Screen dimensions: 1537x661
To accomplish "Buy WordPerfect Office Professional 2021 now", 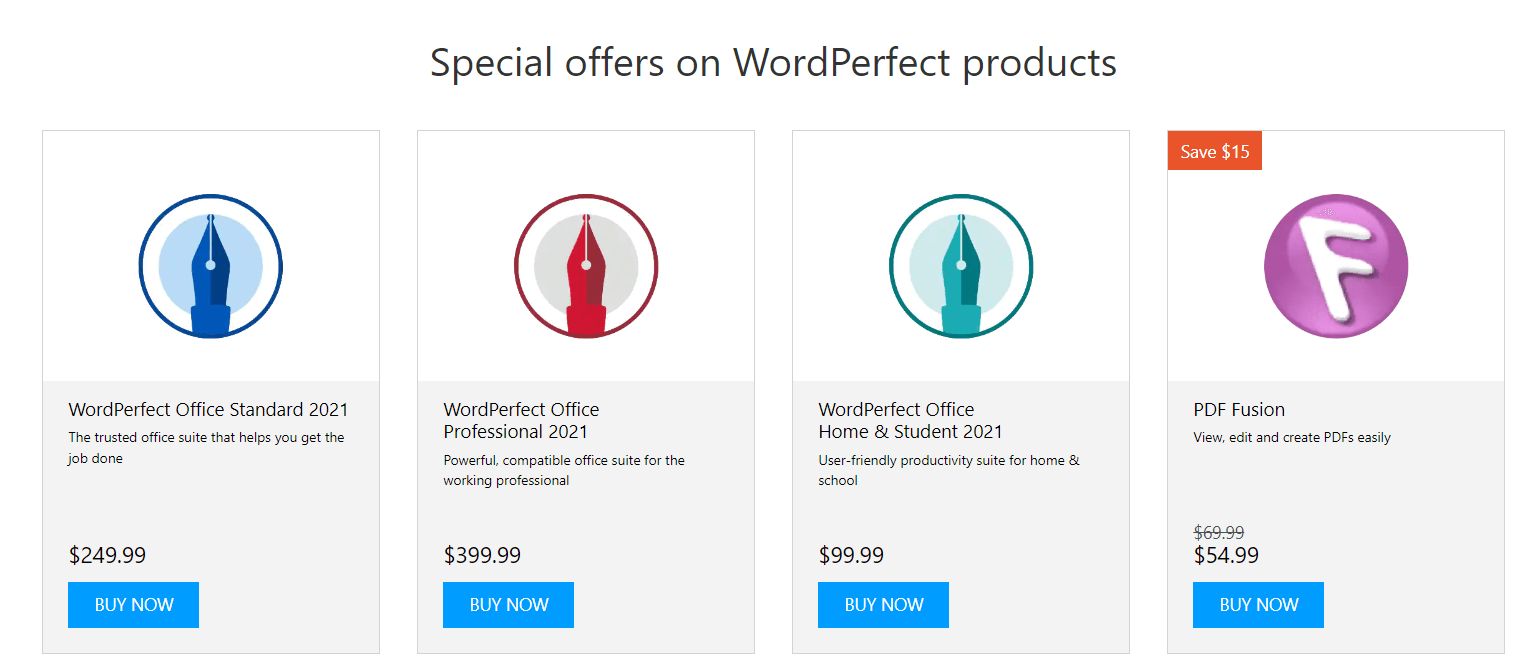I will (x=509, y=605).
